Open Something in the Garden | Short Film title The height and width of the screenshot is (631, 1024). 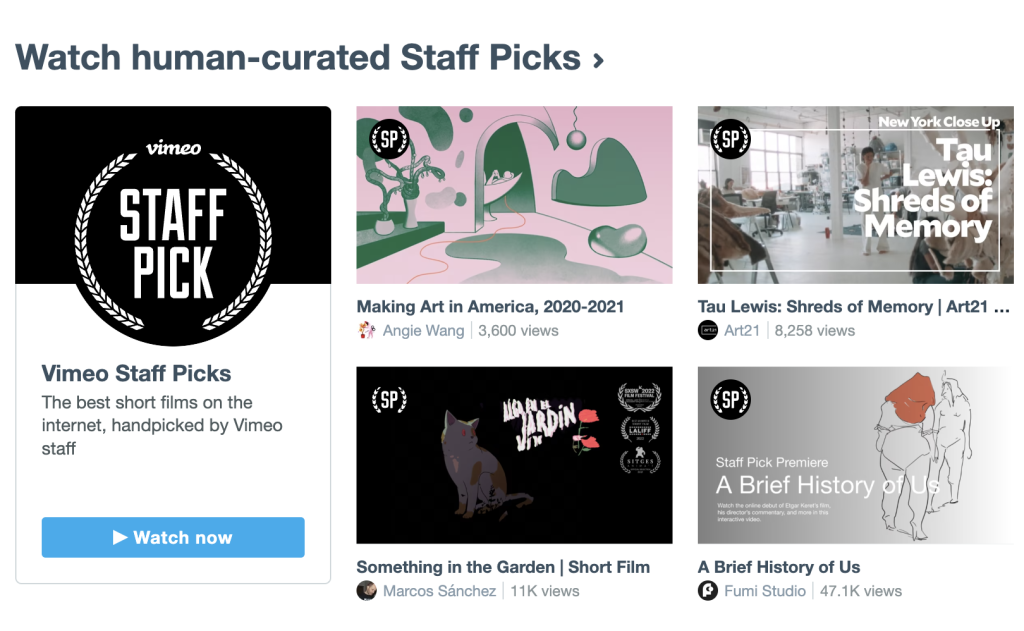tap(503, 567)
